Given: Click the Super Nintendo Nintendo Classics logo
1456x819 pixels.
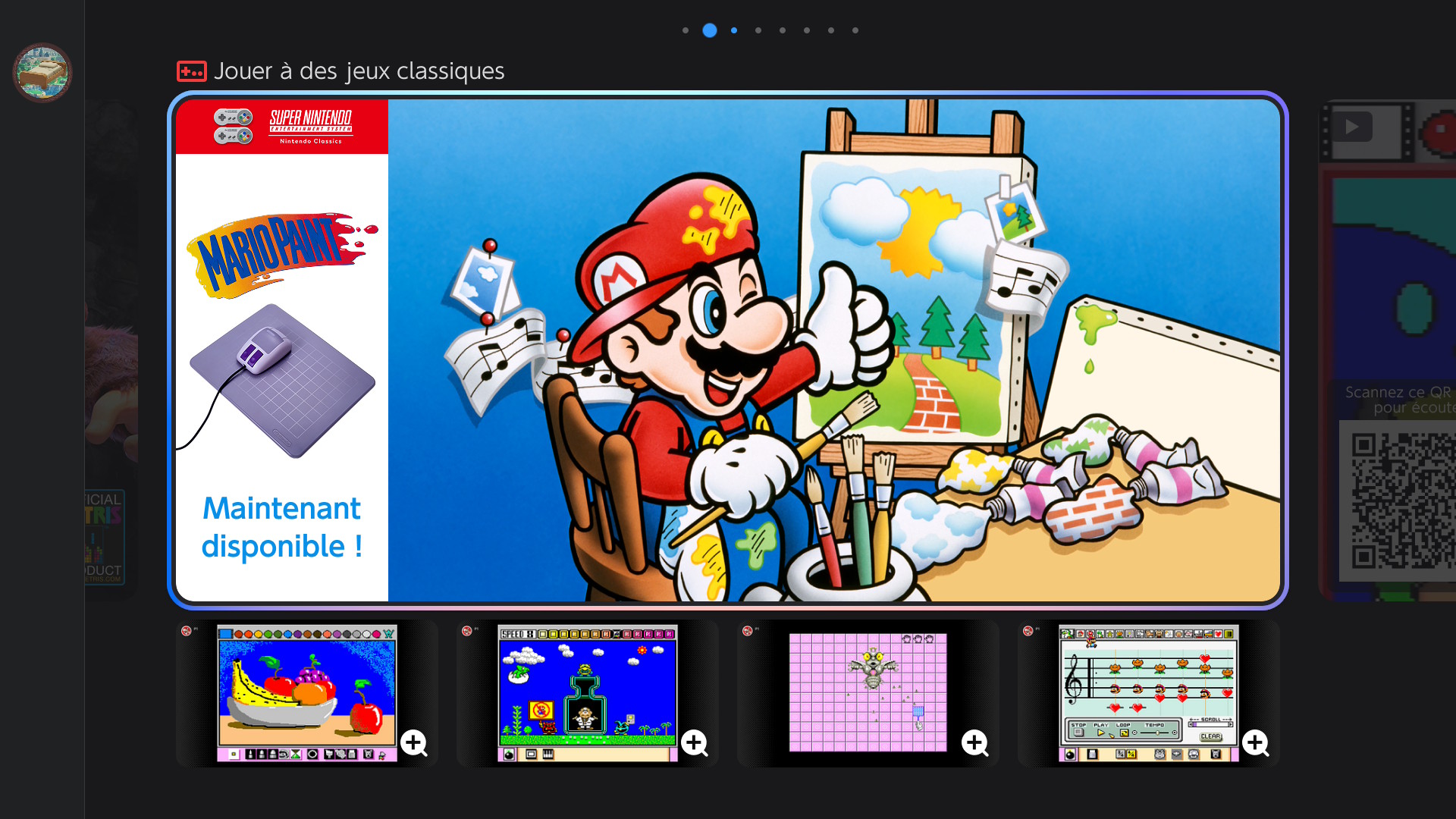Looking at the screenshot, I should (282, 127).
